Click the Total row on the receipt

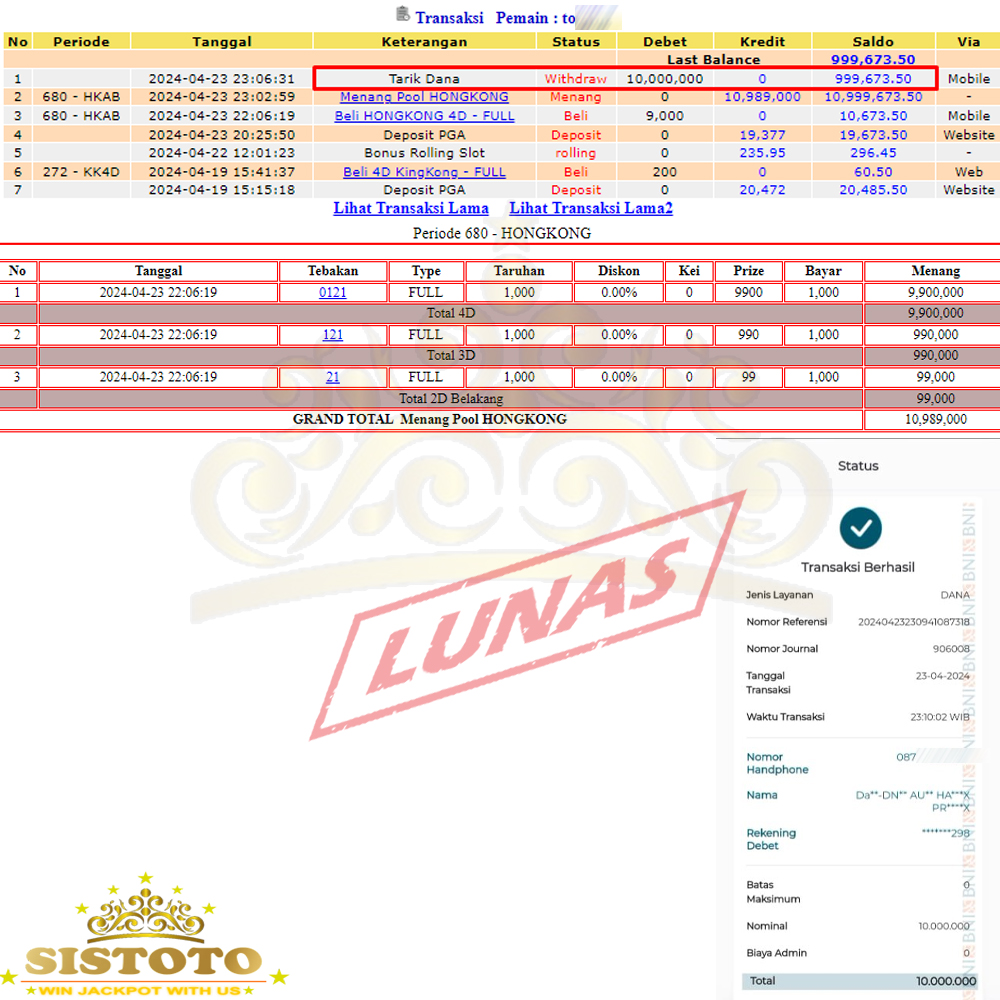tap(860, 981)
